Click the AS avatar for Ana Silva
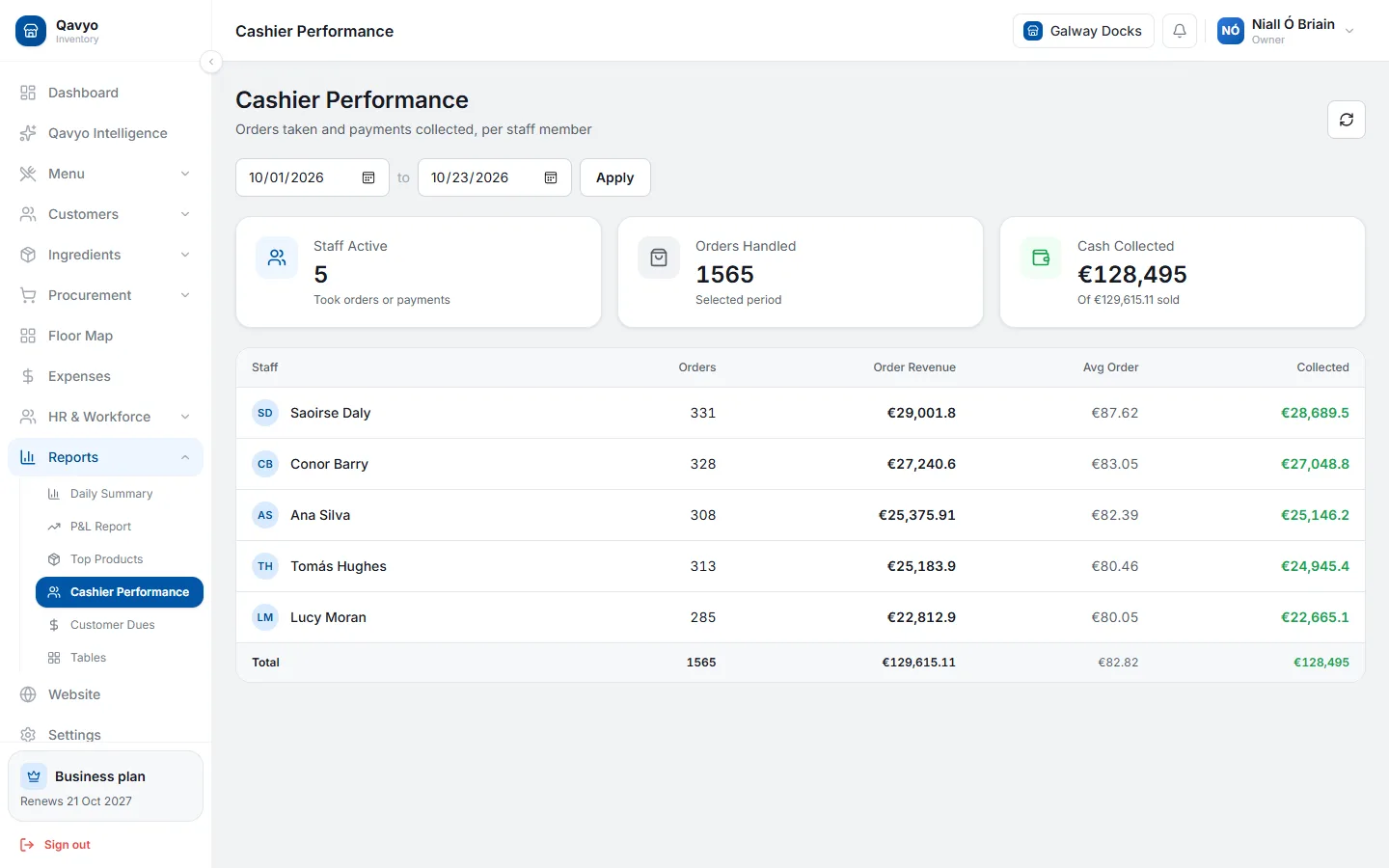 coord(265,515)
